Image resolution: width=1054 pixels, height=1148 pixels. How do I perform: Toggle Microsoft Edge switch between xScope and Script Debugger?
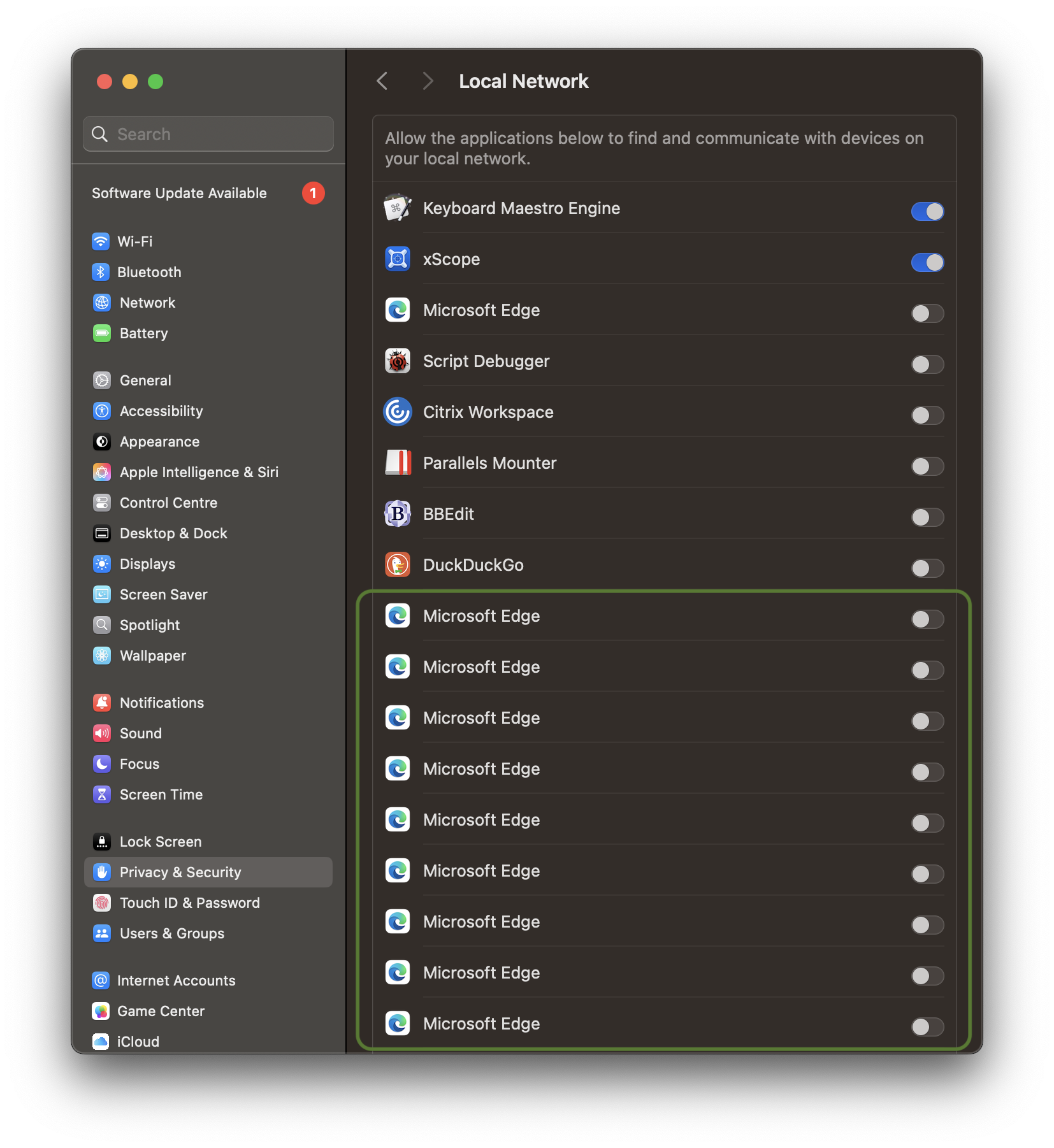coord(927,313)
